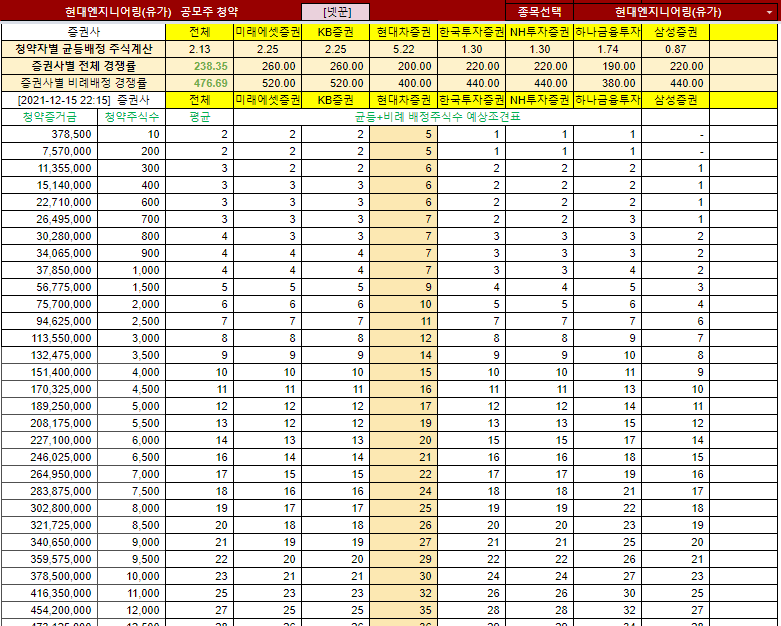The height and width of the screenshot is (626, 781).
Task: Click the 균등+비례 배정주식수 예상조견표 heading
Action: [x=437, y=117]
